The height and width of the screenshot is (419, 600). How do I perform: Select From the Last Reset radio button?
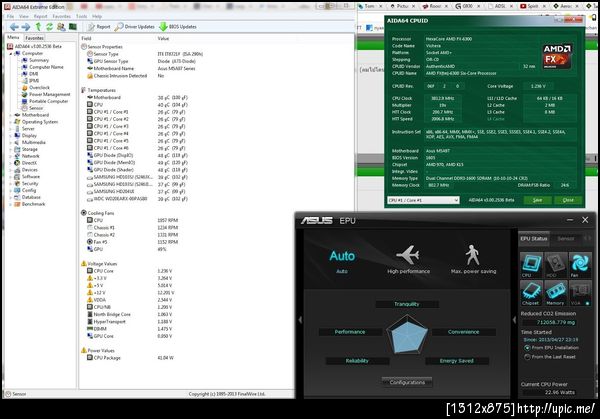[x=527, y=357]
